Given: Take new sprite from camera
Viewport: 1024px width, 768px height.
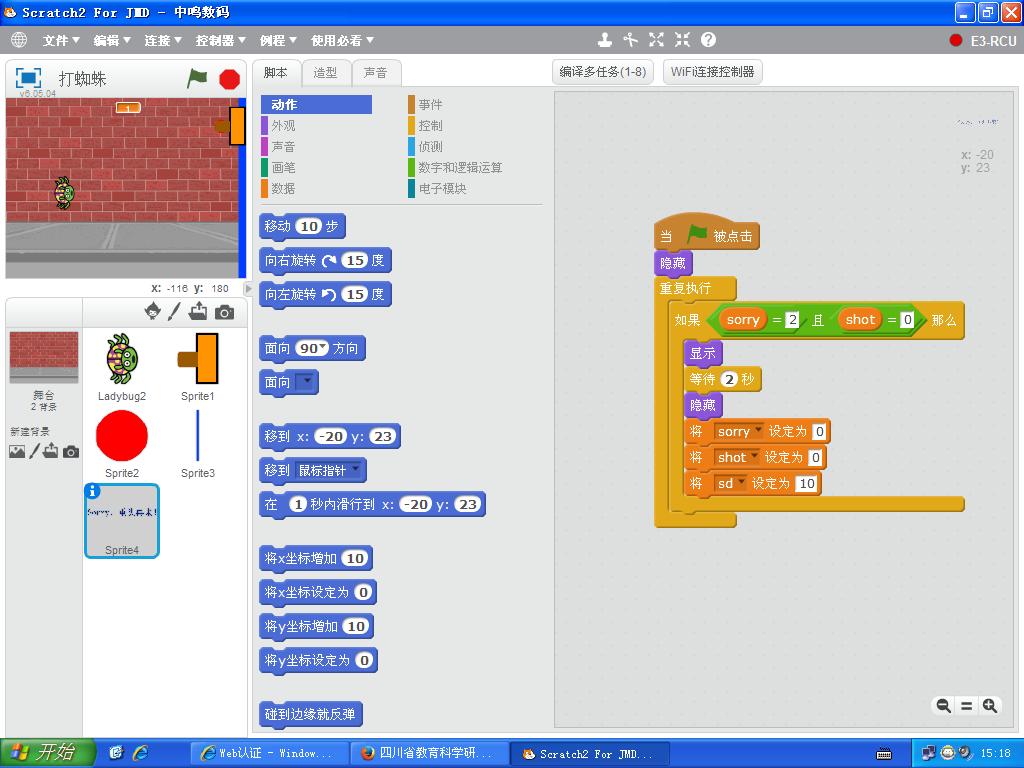Looking at the screenshot, I should pyautogui.click(x=225, y=312).
